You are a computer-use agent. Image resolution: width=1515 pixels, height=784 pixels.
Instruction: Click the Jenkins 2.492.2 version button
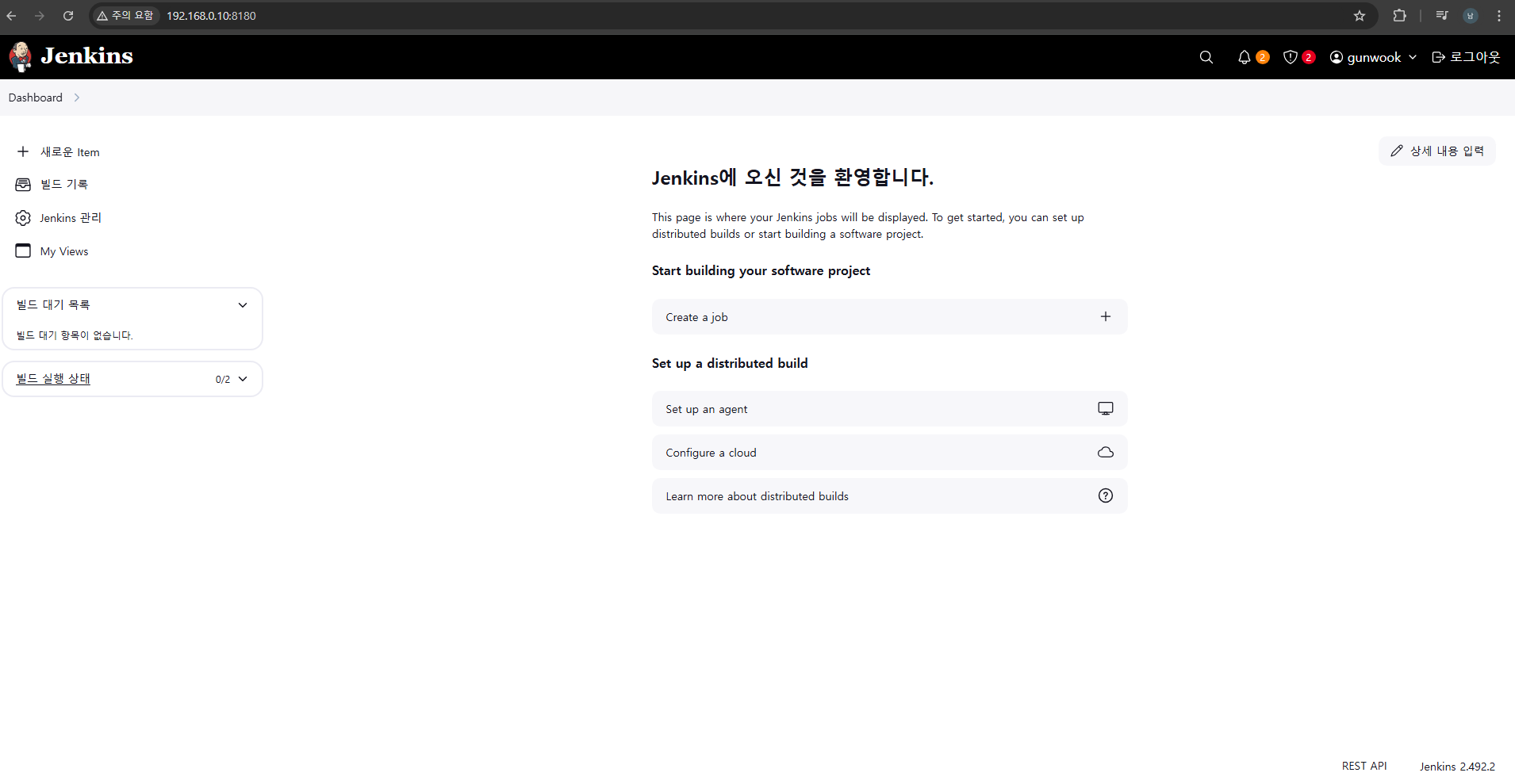pyautogui.click(x=1457, y=767)
